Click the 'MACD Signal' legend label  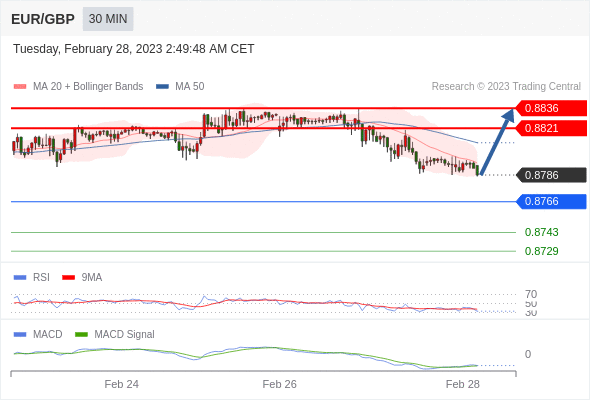[x=124, y=335]
